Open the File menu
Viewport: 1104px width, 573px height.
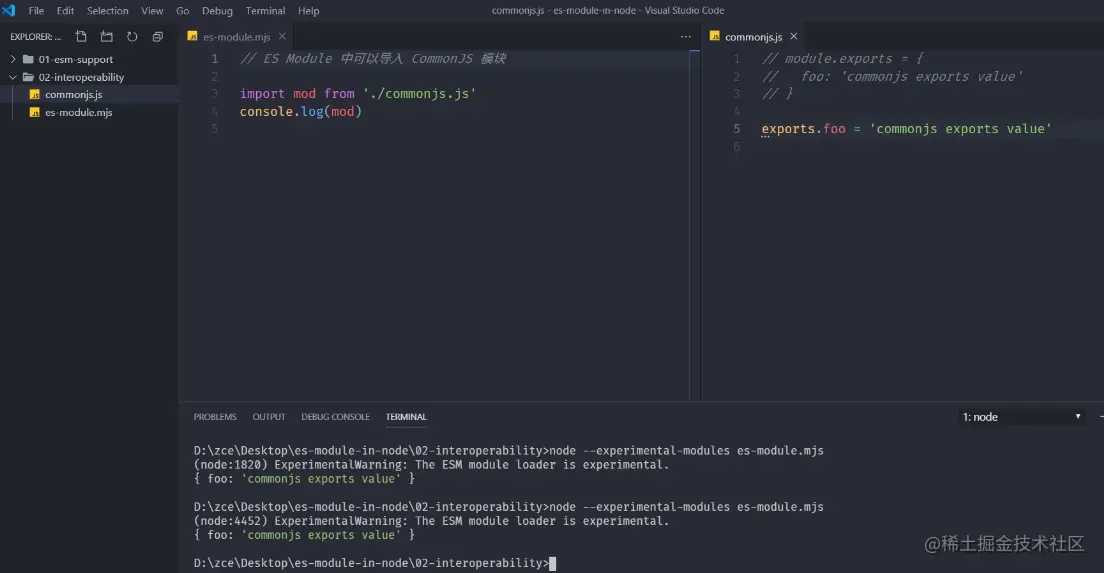tap(36, 11)
